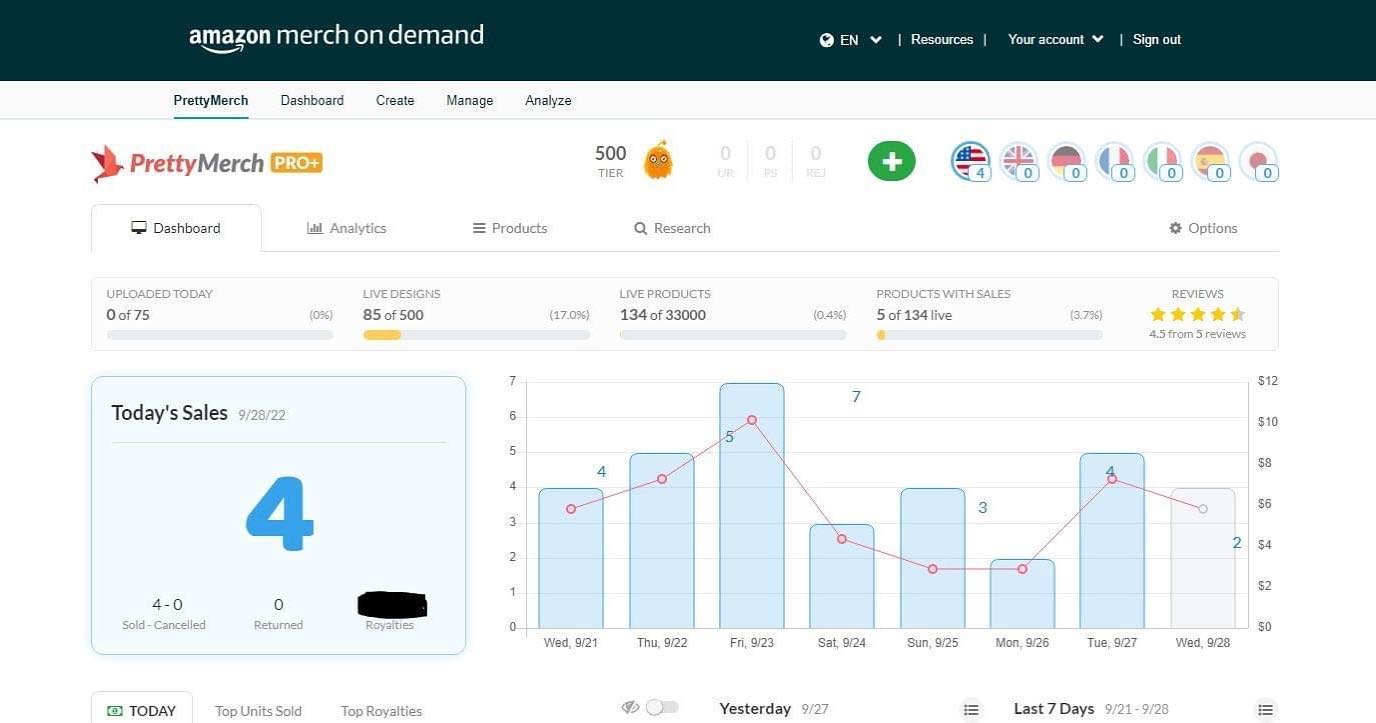Image resolution: width=1376 pixels, height=723 pixels.
Task: Click the Amazon Merch on Demand logo
Action: pos(336,37)
